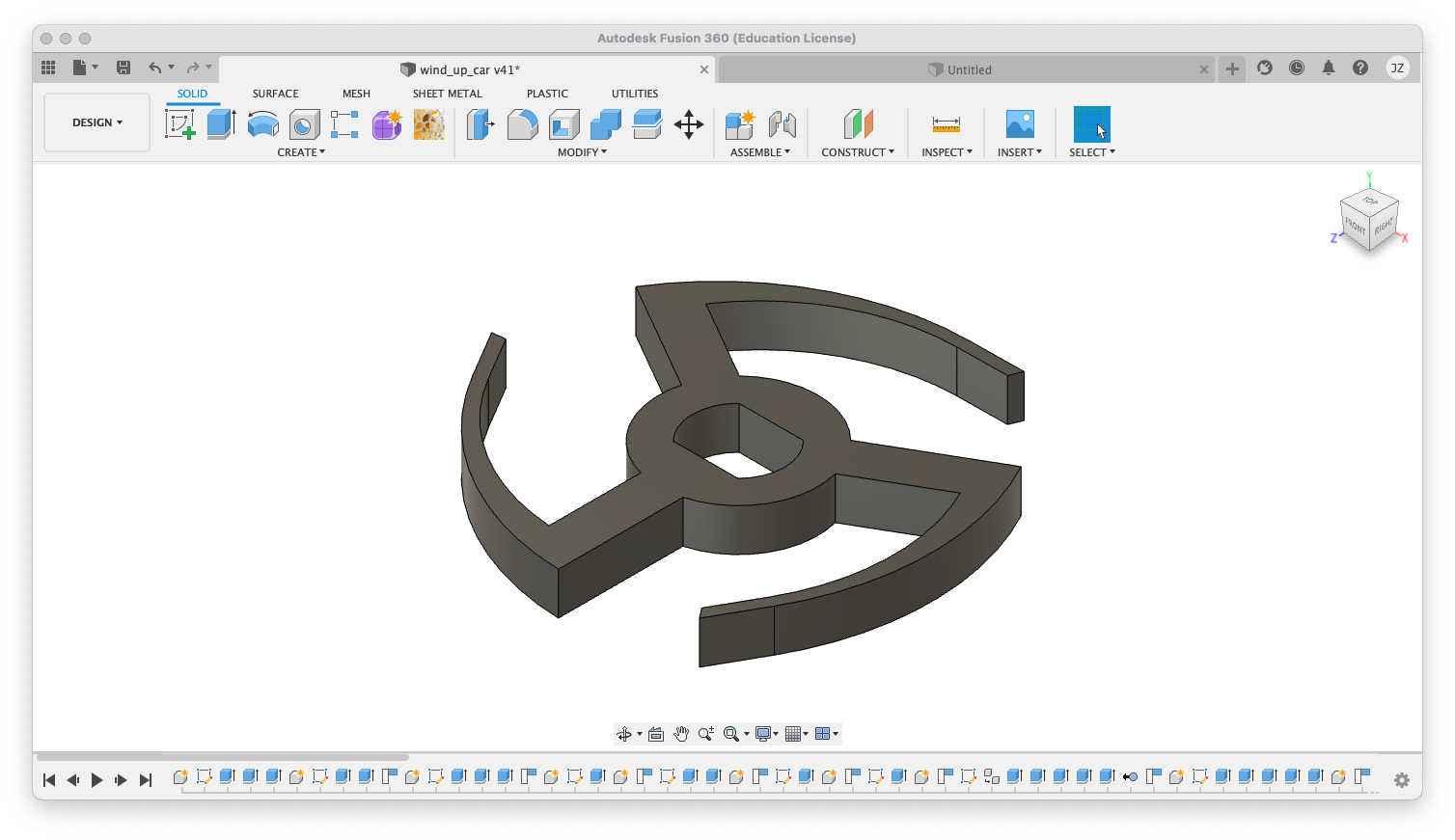
Task: Open Grid and Snaps dropdown
Action: click(797, 734)
